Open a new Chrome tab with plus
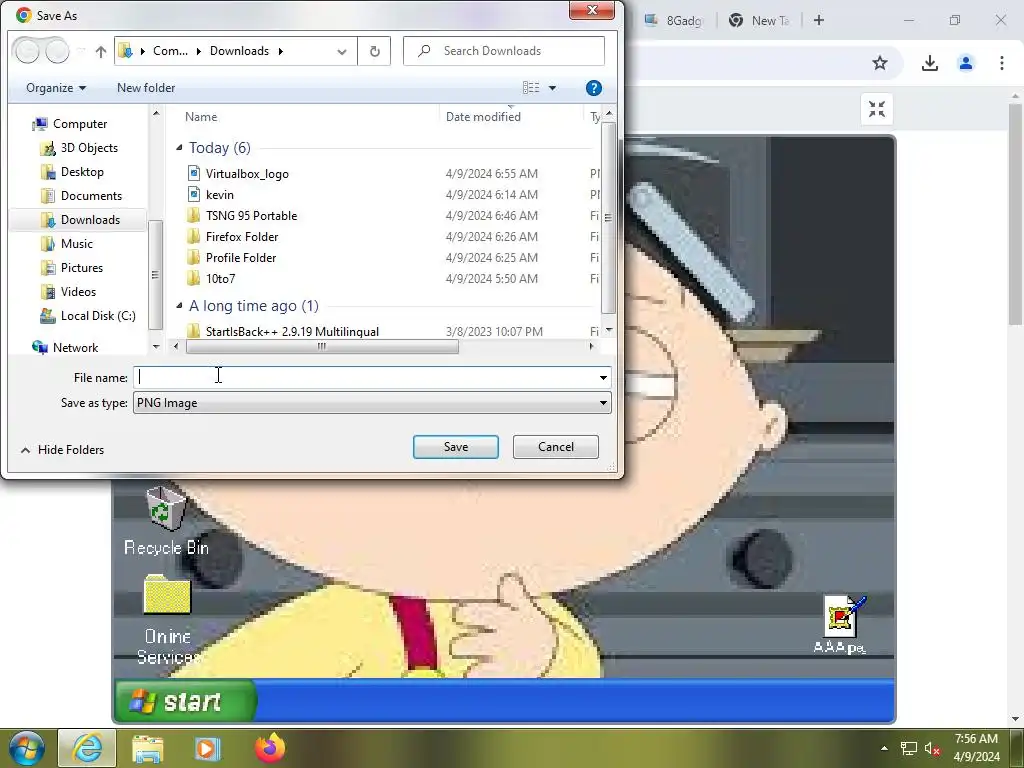 pyautogui.click(x=819, y=20)
